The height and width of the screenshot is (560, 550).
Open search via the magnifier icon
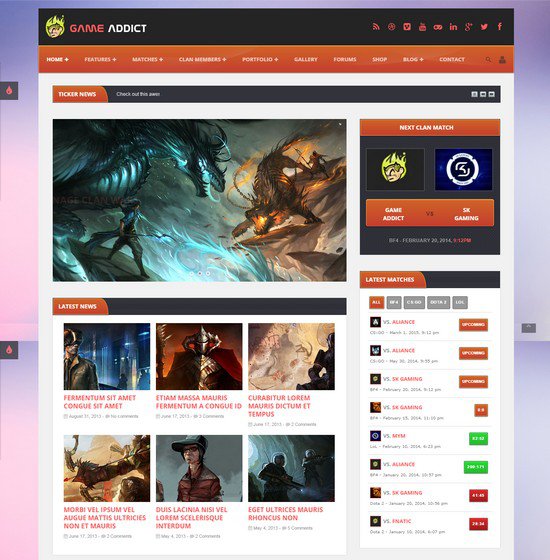coord(488,60)
